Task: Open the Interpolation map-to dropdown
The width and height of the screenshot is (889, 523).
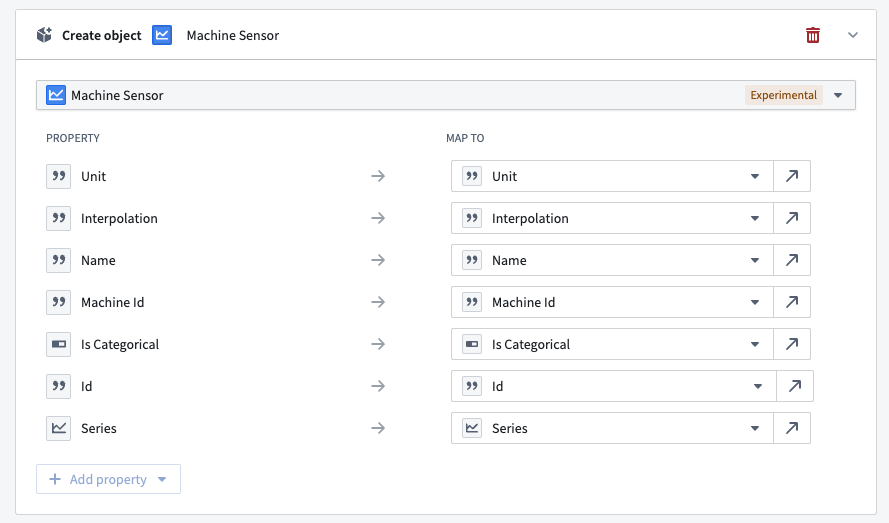Action: pyautogui.click(x=612, y=218)
